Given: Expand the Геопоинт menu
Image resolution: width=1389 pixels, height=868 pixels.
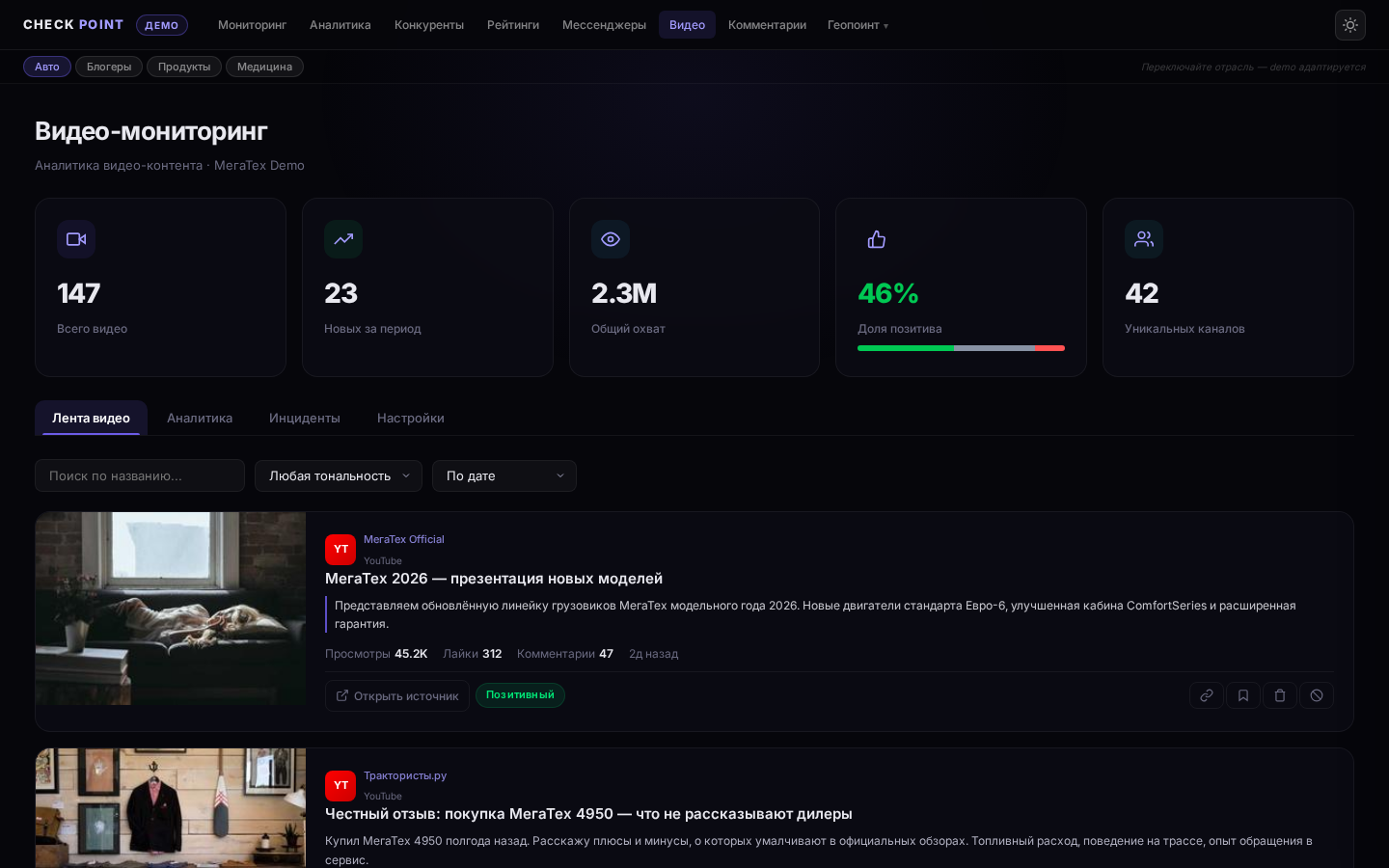Looking at the screenshot, I should click(857, 25).
